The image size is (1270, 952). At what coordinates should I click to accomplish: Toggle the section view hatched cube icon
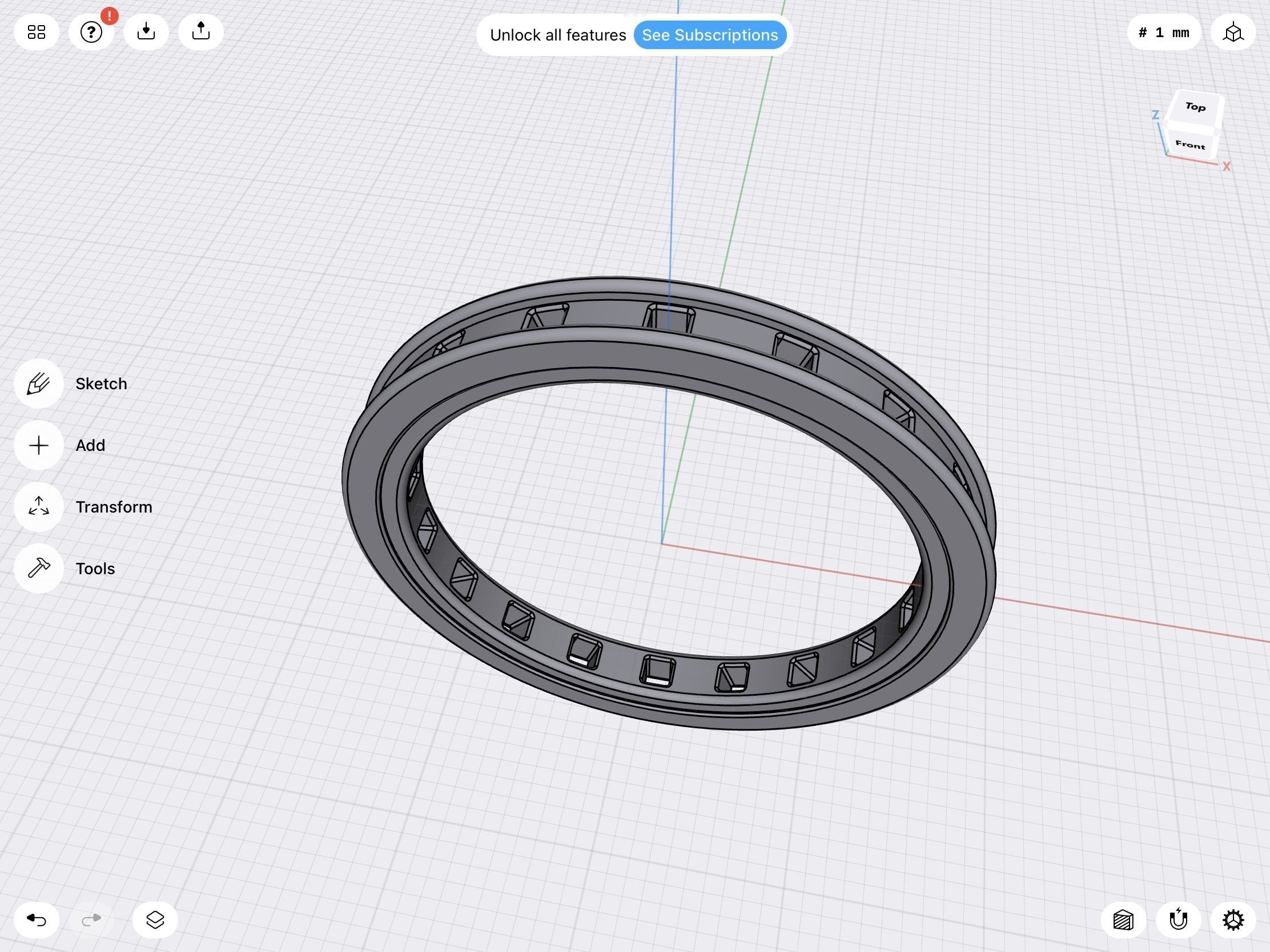point(1123,920)
